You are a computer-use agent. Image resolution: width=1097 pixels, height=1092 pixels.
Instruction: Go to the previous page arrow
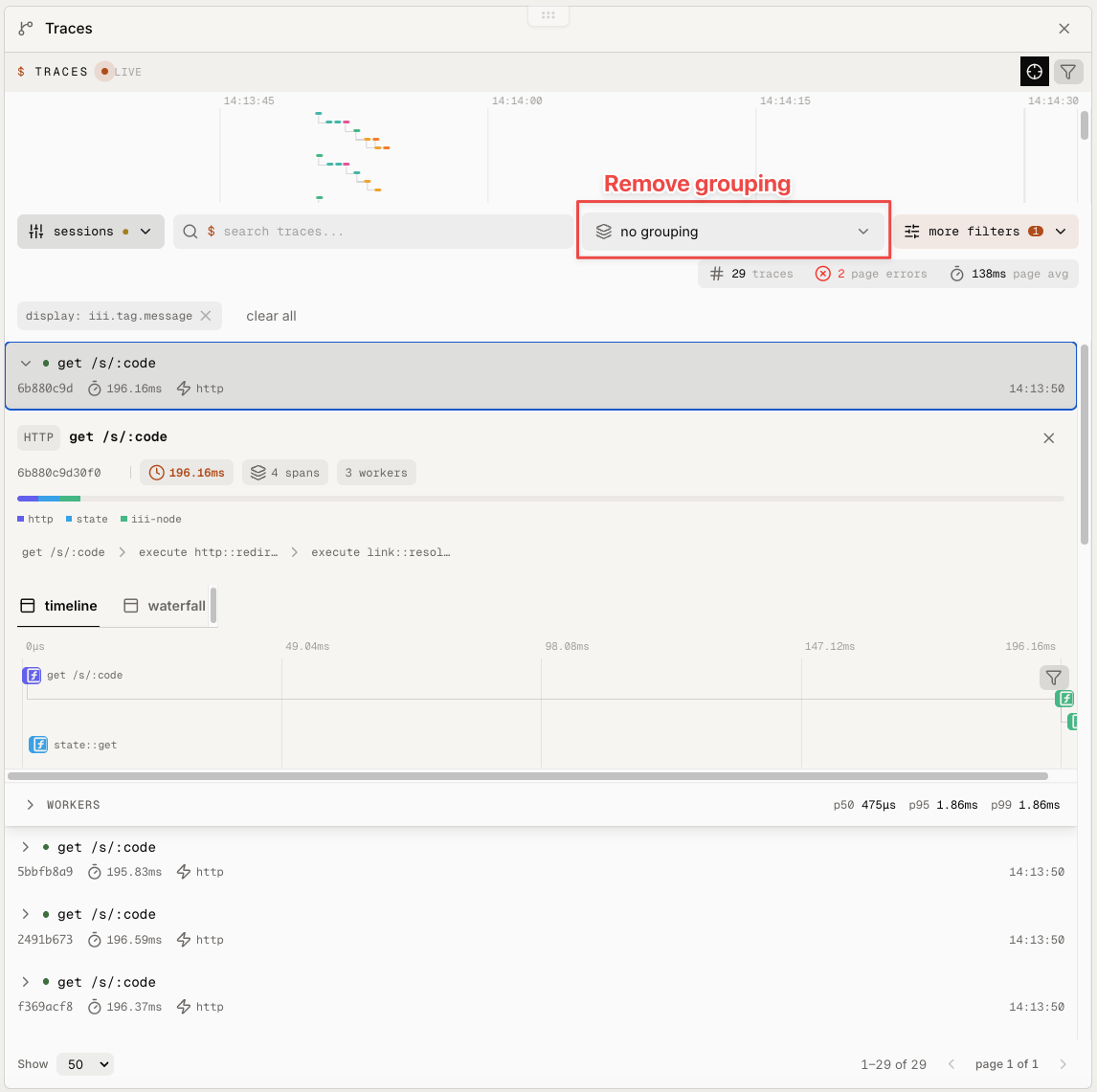pyautogui.click(x=951, y=1064)
